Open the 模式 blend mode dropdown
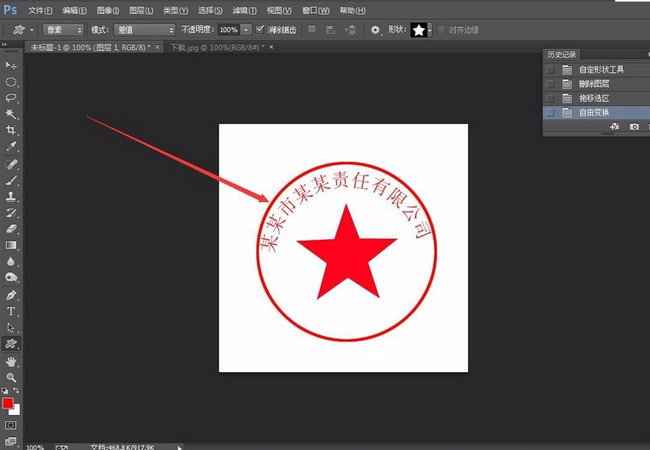 (143, 30)
